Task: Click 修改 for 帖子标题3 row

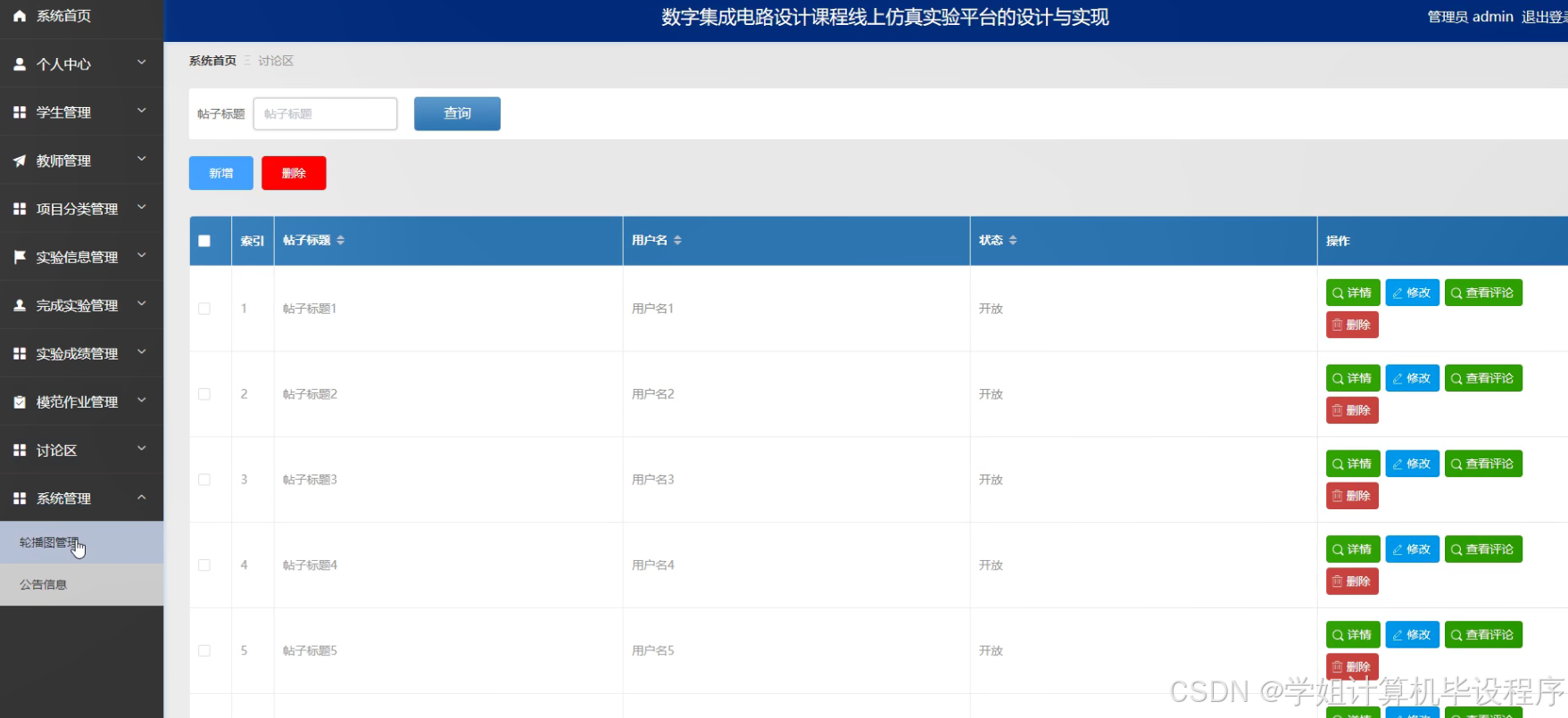Action: 1412,464
